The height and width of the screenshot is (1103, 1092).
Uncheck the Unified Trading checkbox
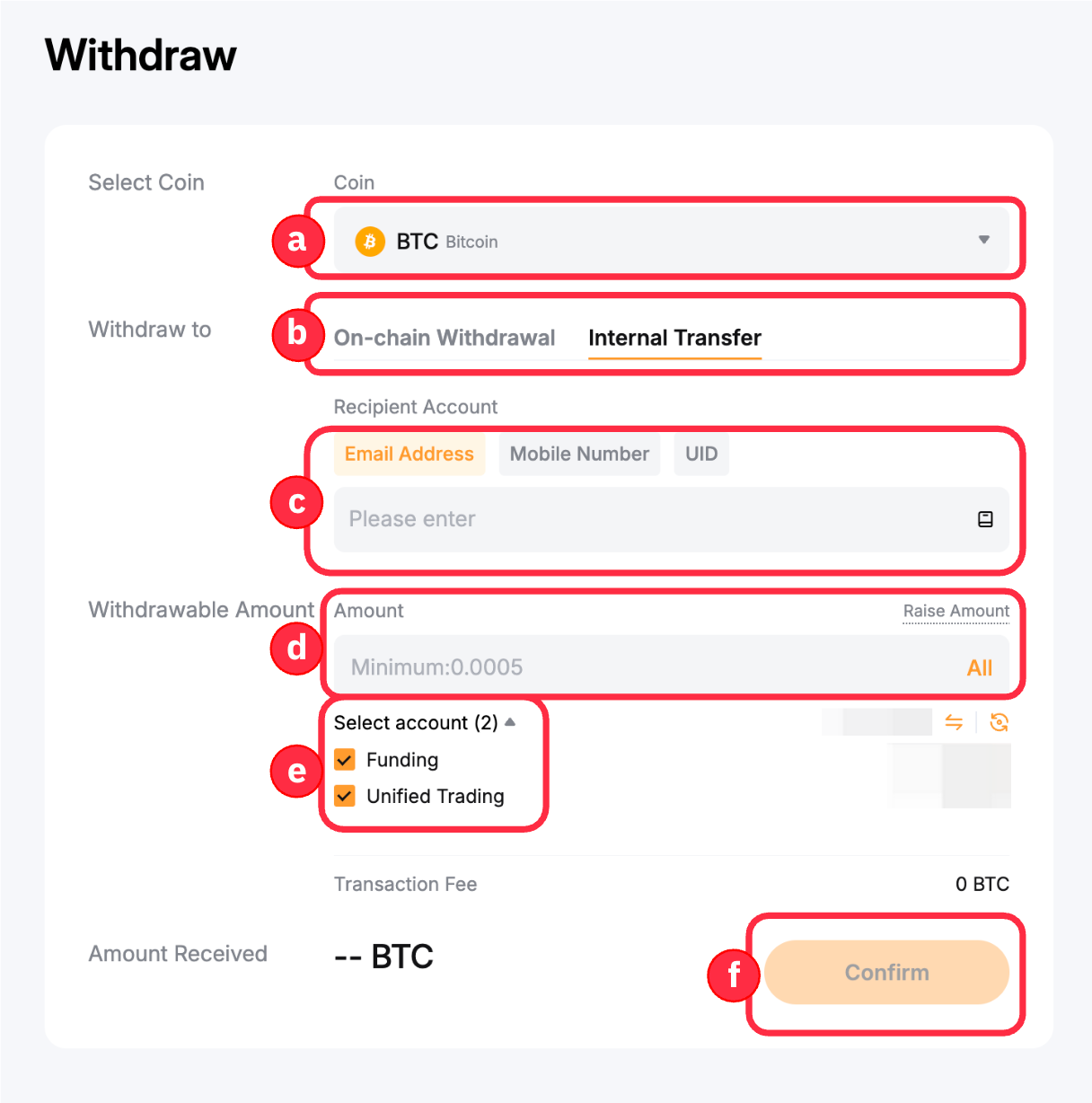345,796
